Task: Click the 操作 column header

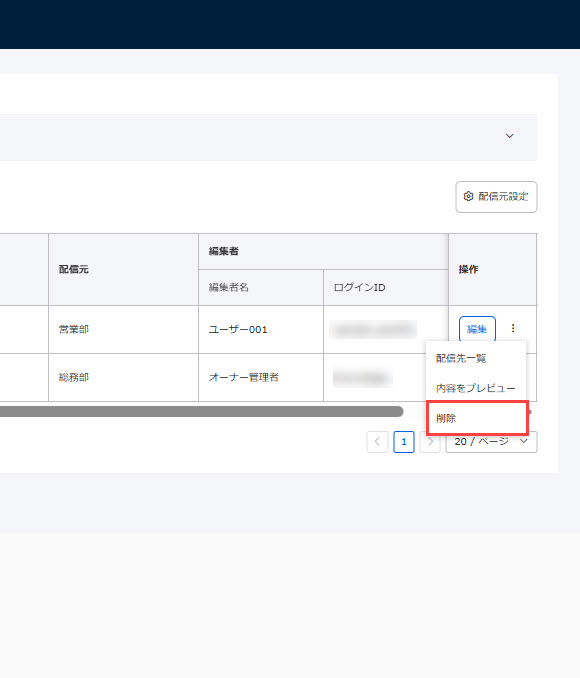Action: [493, 269]
